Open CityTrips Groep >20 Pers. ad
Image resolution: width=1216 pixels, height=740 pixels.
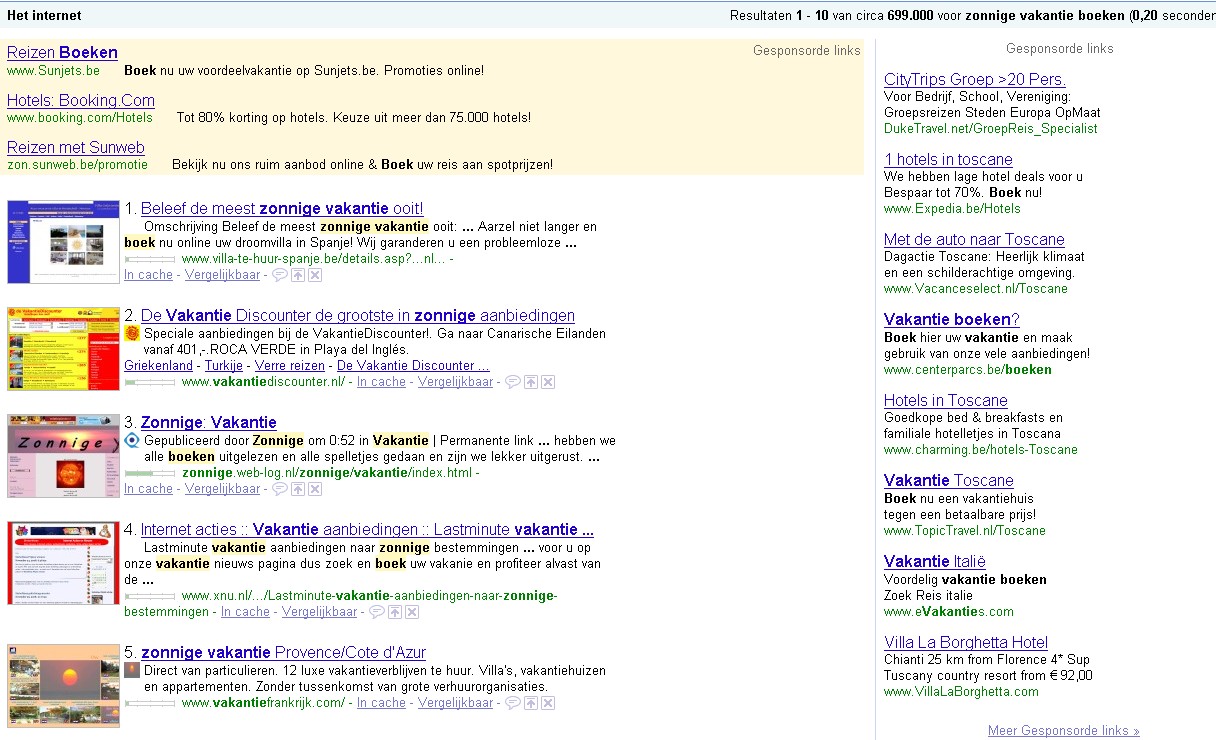(x=975, y=80)
